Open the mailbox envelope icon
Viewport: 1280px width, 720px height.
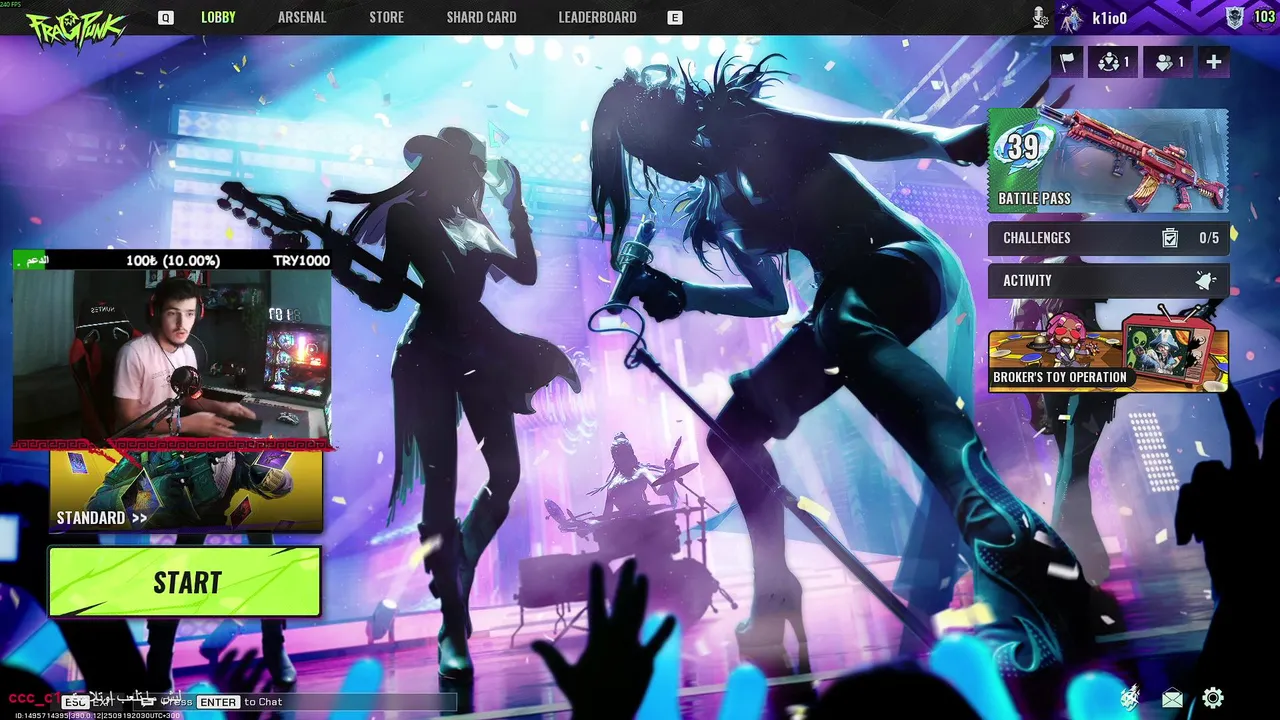click(1172, 698)
